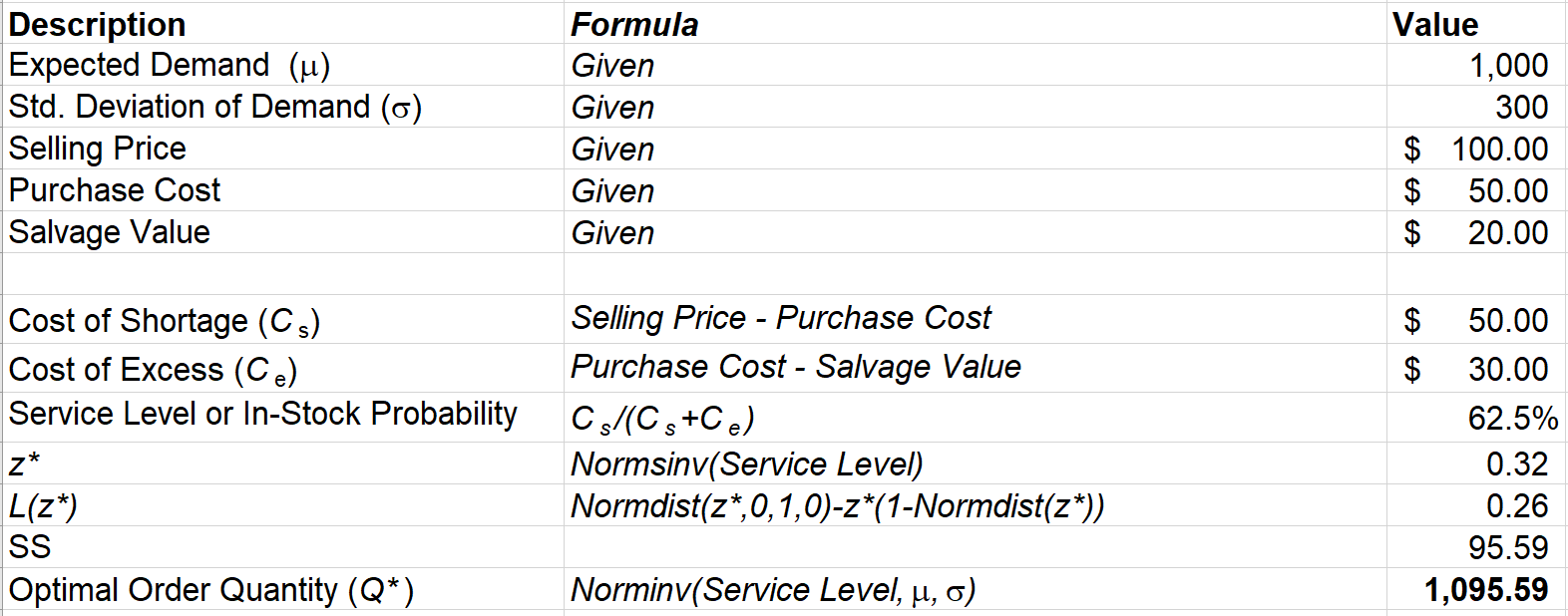The height and width of the screenshot is (616, 1568).
Task: Select the Description header cell
Action: 284,24
